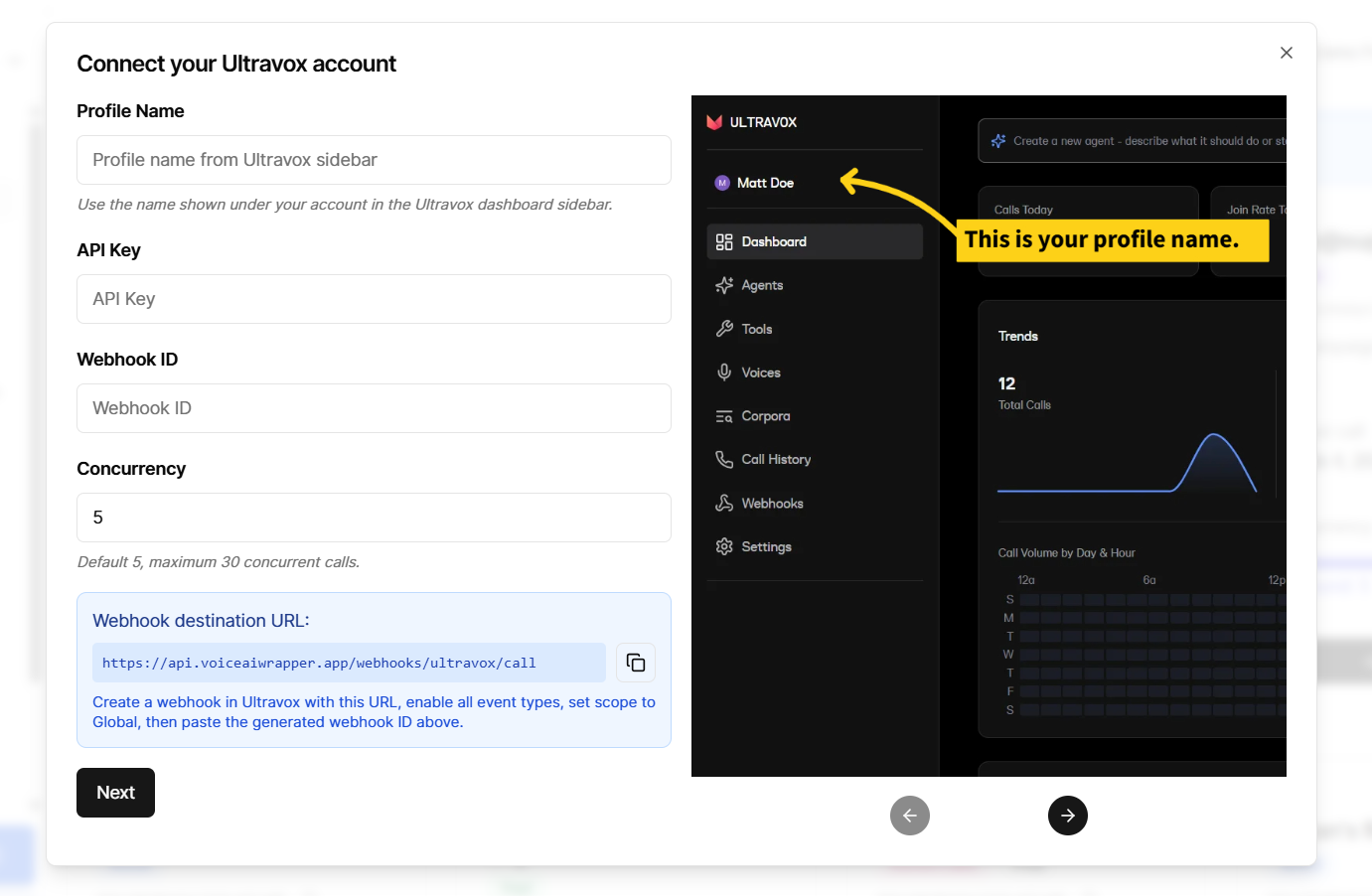Screen dimensions: 1372x896
Task: Click the Agents sparkle icon in the sidebar image
Action: click(x=724, y=285)
